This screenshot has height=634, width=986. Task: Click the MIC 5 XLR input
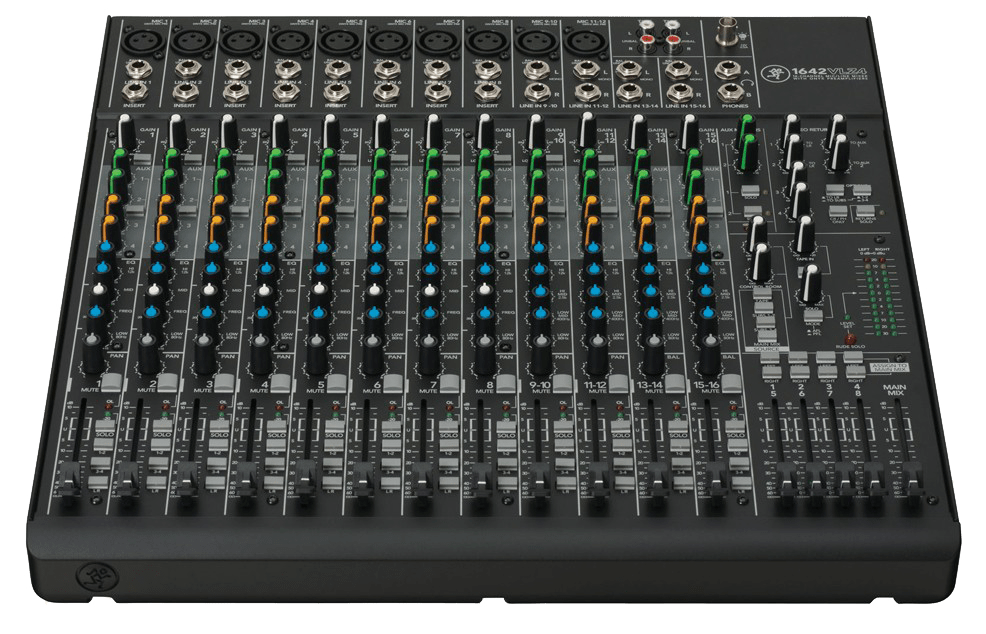(x=340, y=42)
